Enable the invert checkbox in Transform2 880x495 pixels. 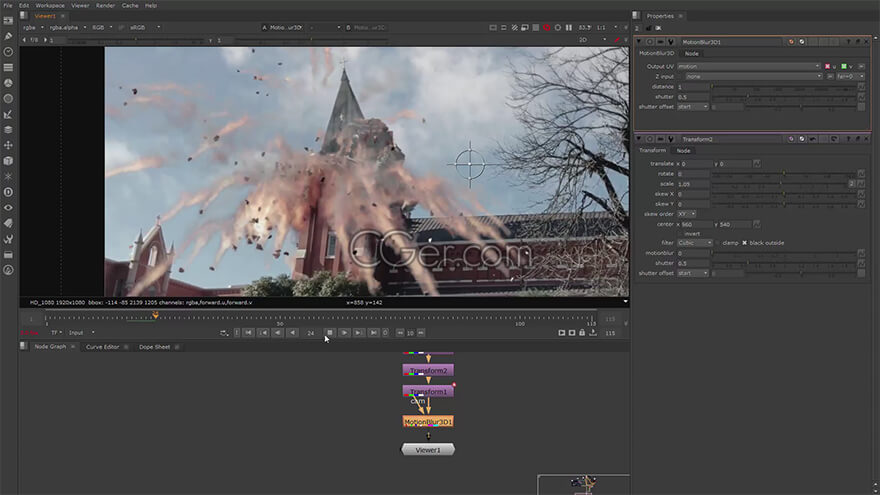coord(680,234)
